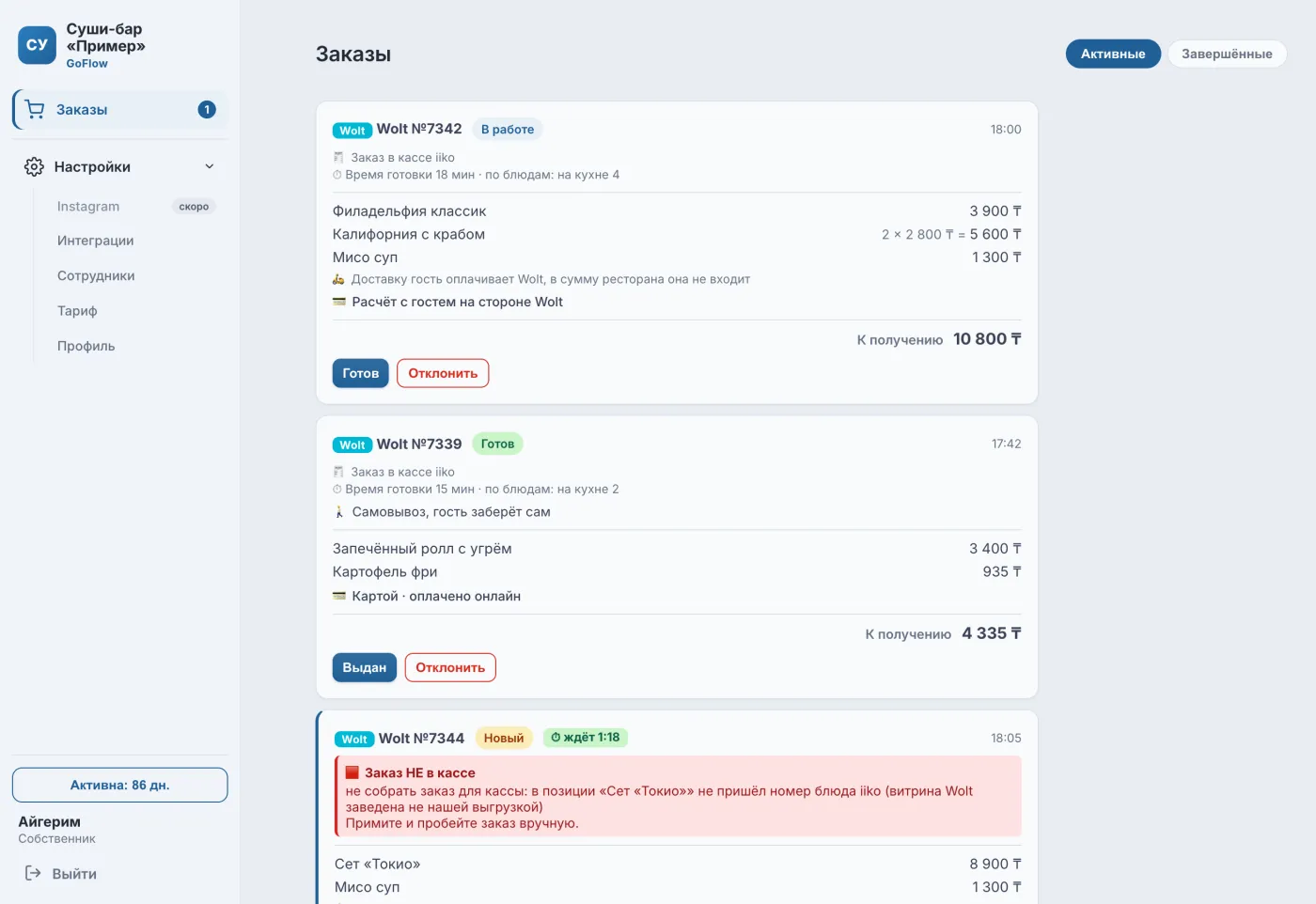Viewport: 1316px width, 904px height.
Task: Click the ждёт 1:18 timer badge
Action: coord(586,738)
